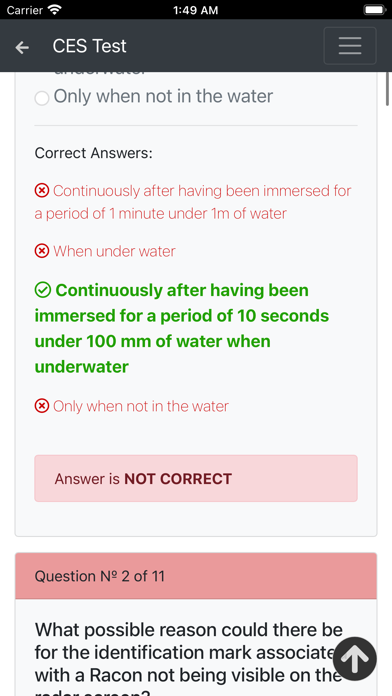Tap the 1:49 AM clock
Viewport: 392px width, 696px height.
point(196,10)
